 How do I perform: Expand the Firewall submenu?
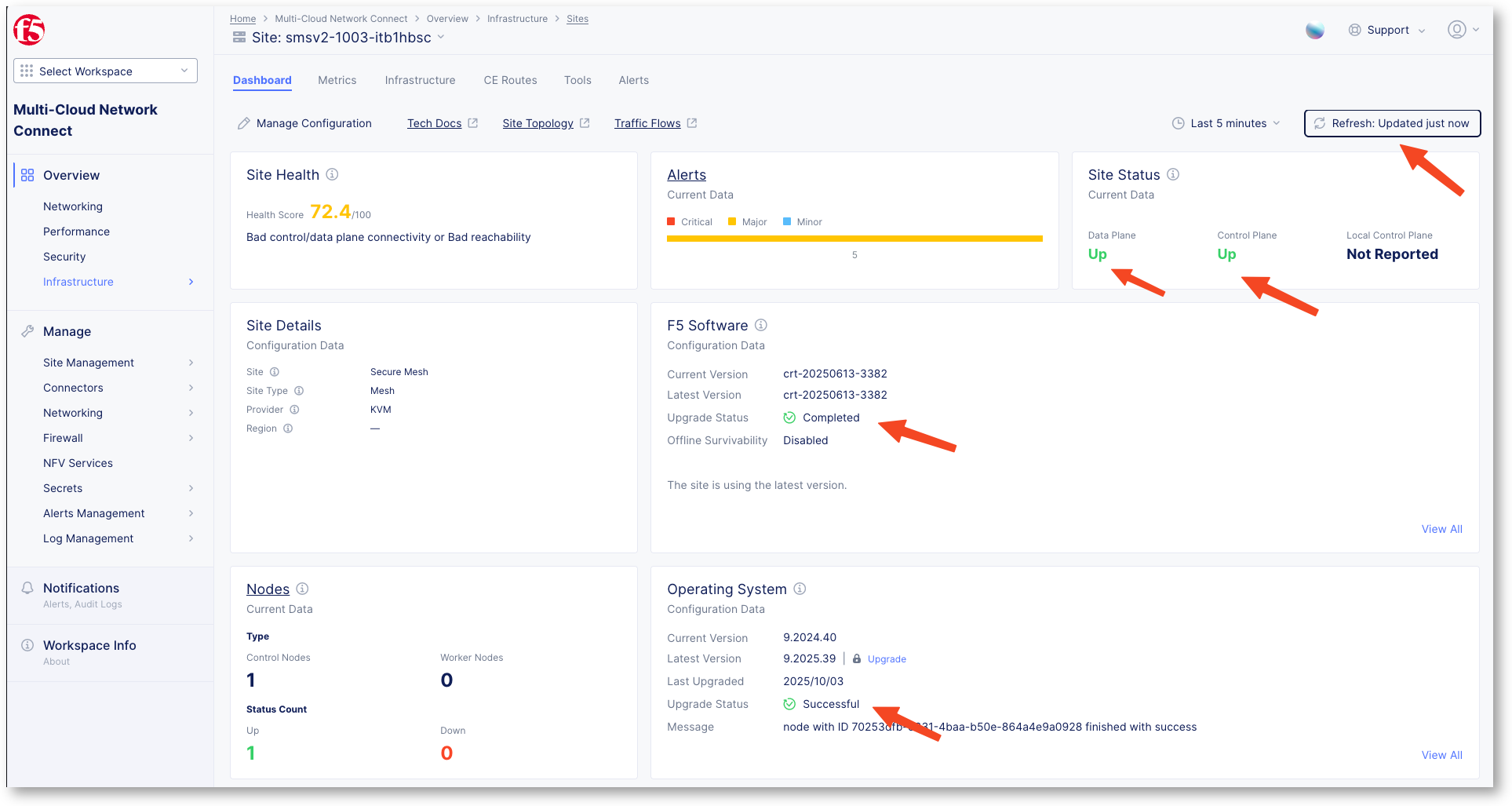(191, 438)
